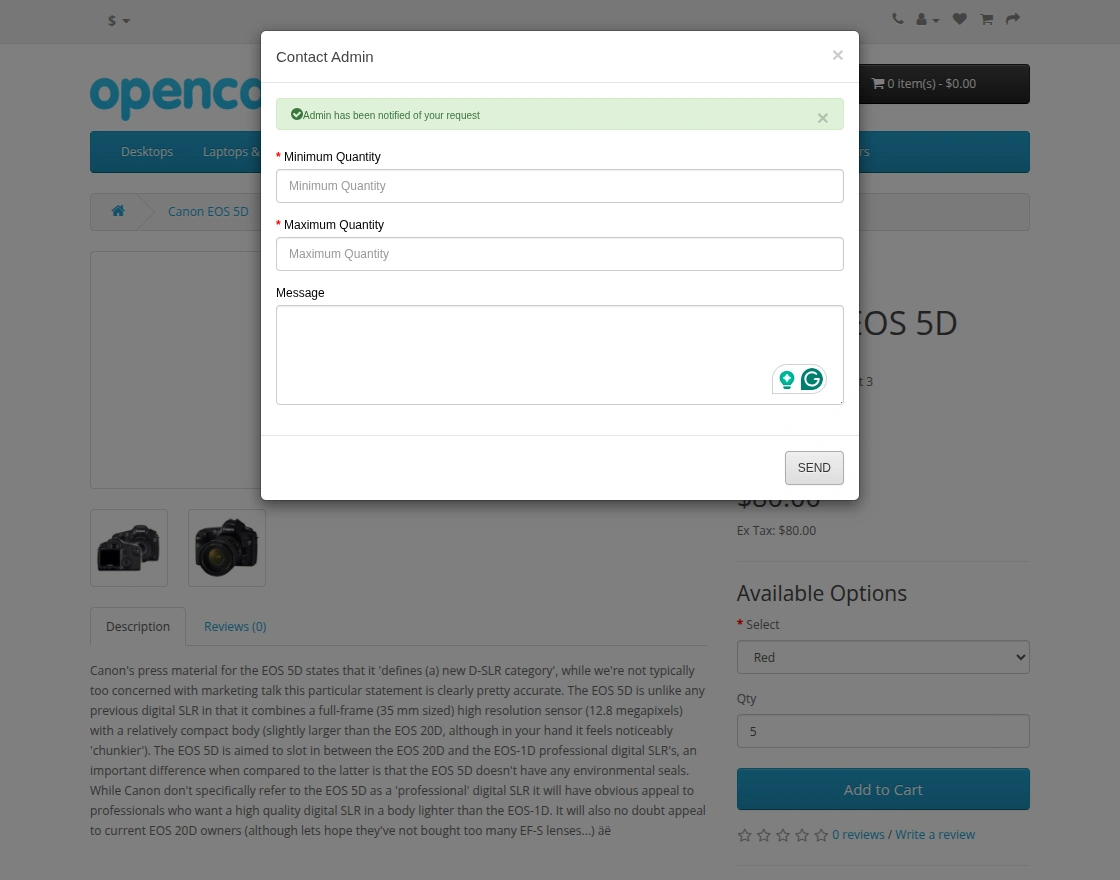Dismiss the admin notified success alert
1120x880 pixels.
(823, 118)
